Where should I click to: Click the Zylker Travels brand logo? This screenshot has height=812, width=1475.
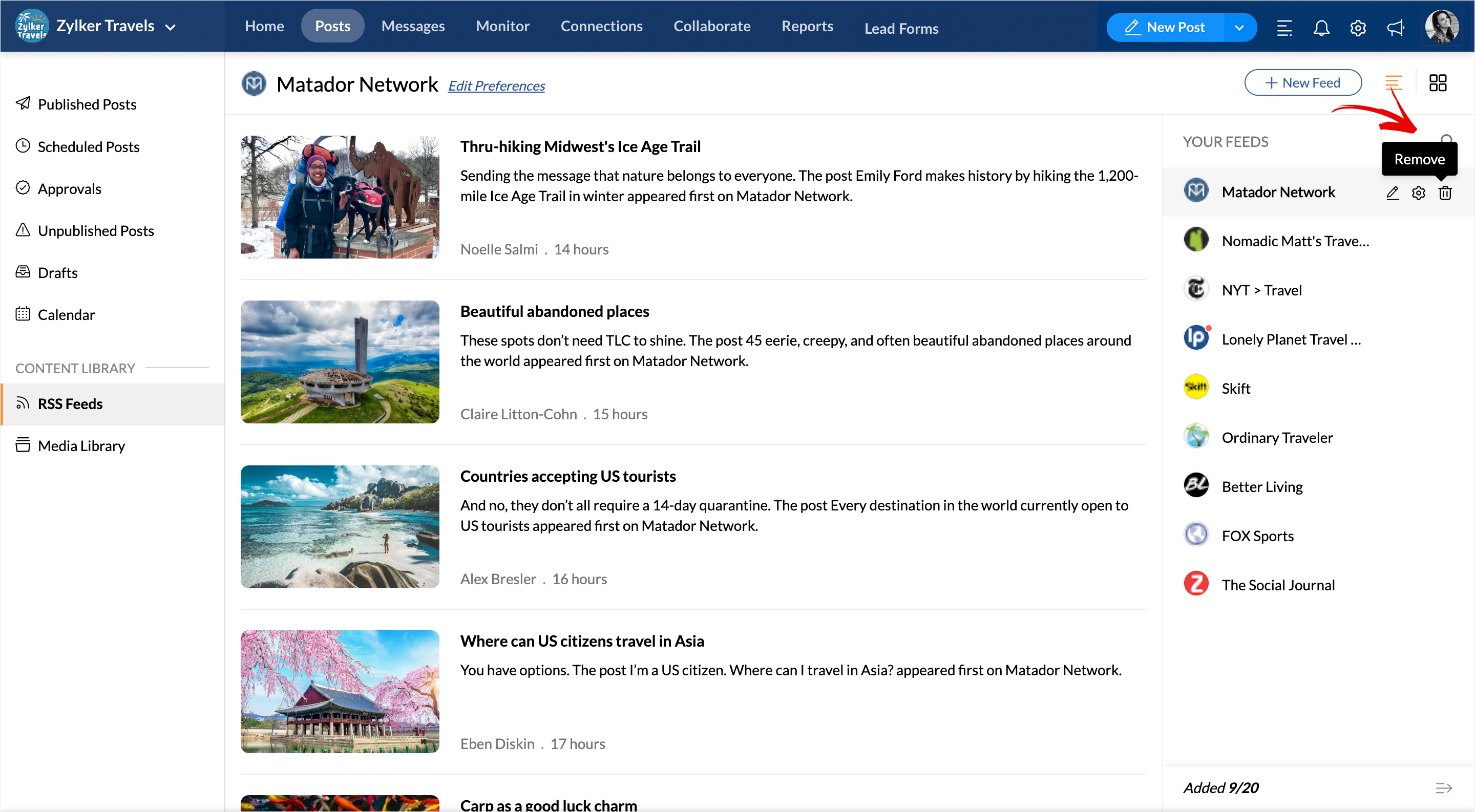(x=32, y=26)
